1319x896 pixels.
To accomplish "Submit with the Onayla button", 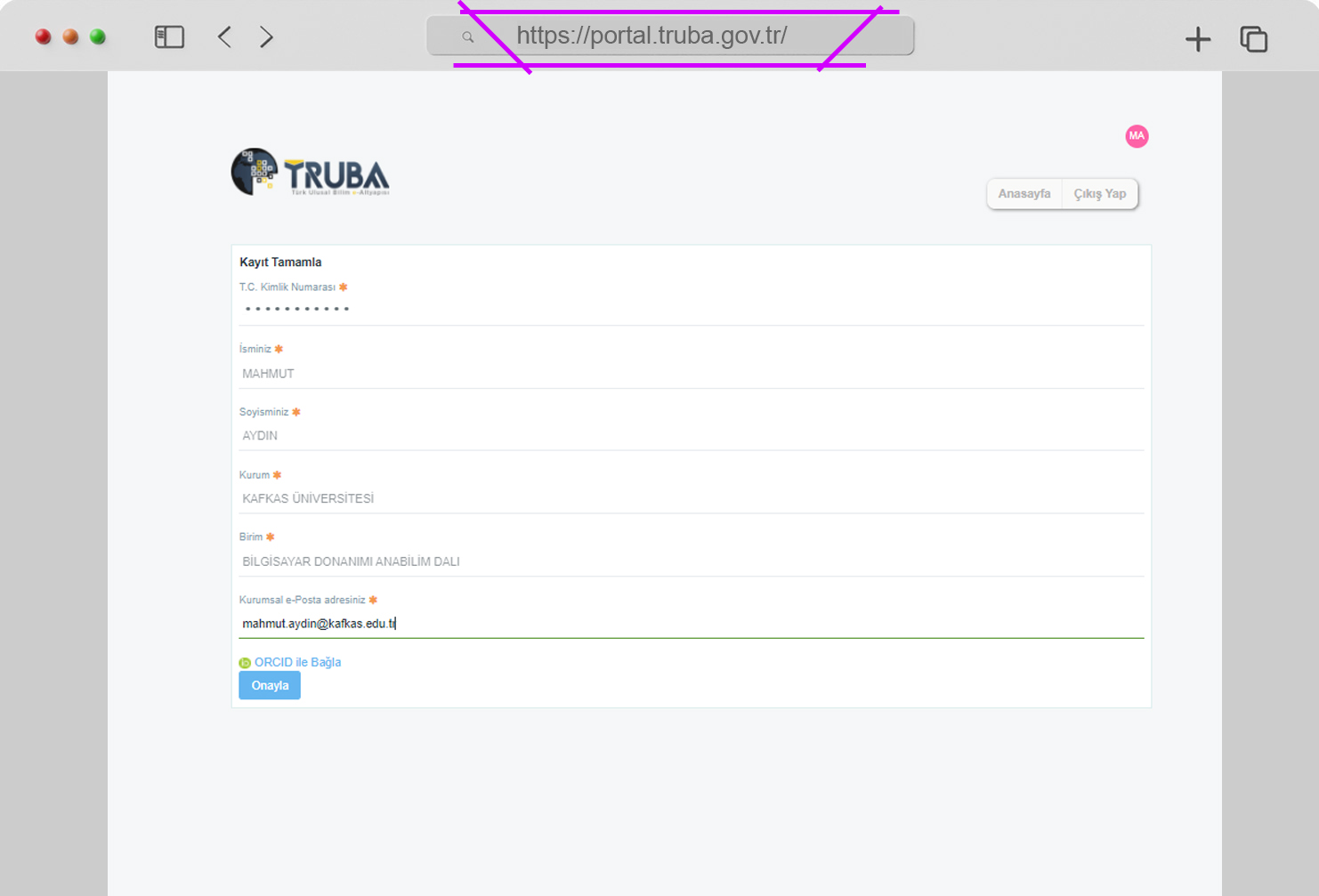I will pyautogui.click(x=270, y=685).
